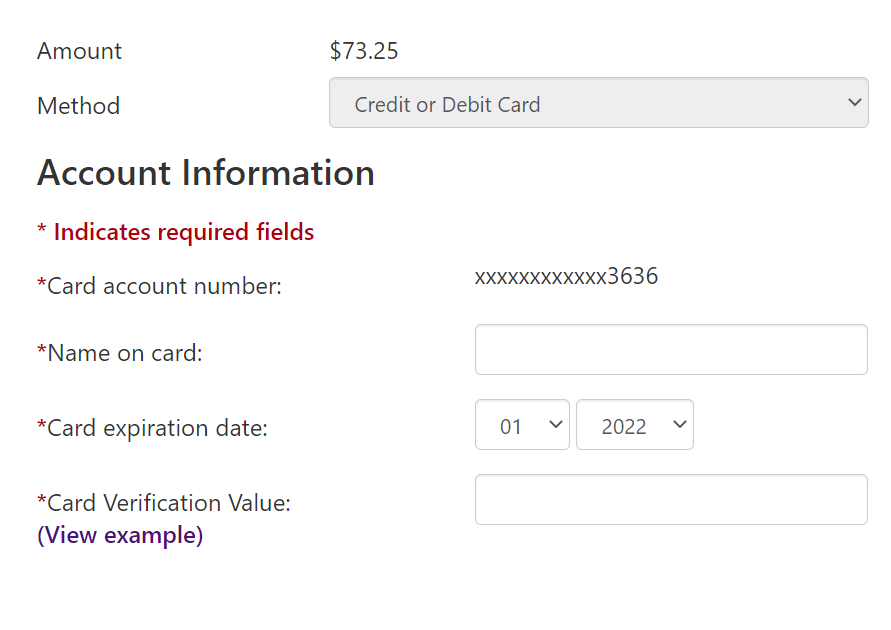This screenshot has width=891, height=630.
Task: Open the expiration year dropdown showing 2022
Action: click(x=635, y=424)
